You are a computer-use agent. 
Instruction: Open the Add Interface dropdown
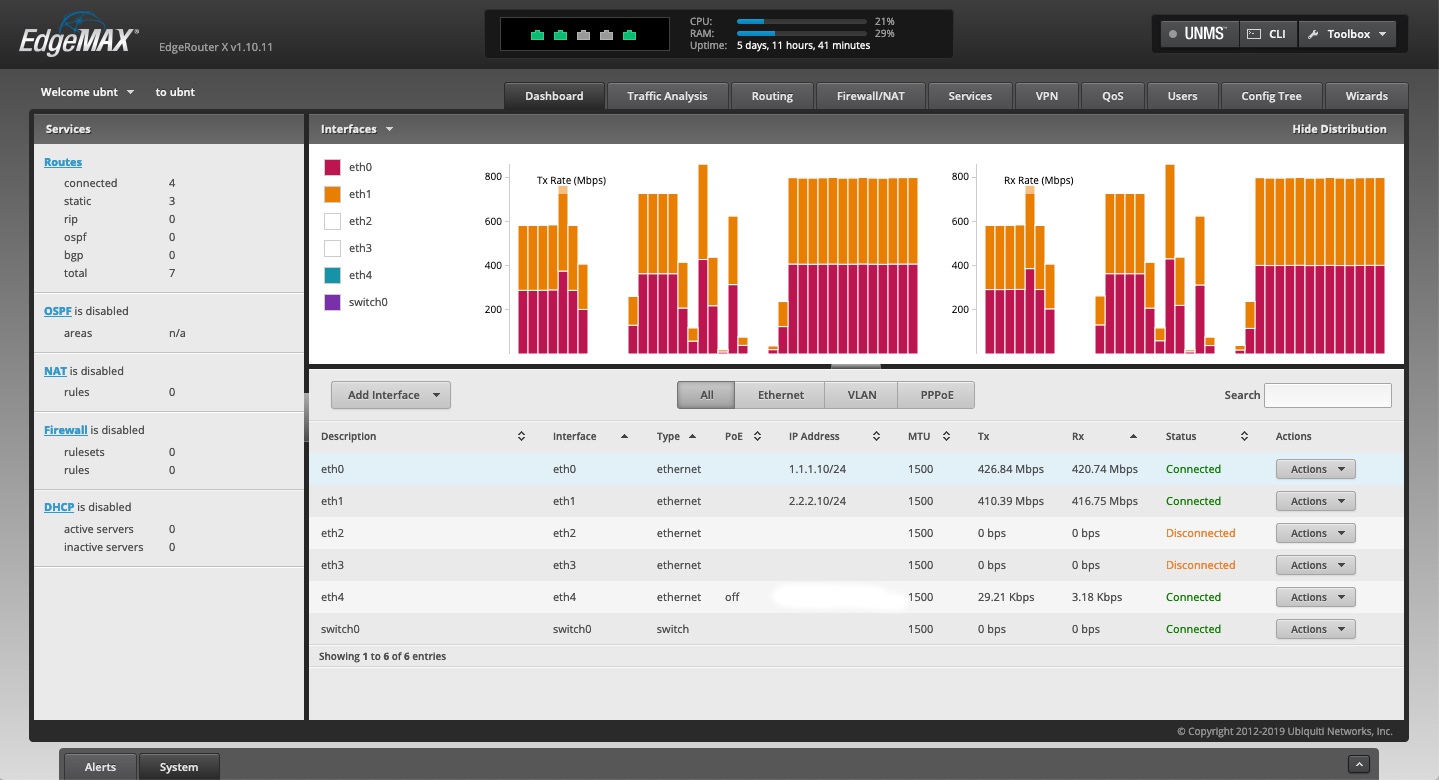click(x=391, y=395)
